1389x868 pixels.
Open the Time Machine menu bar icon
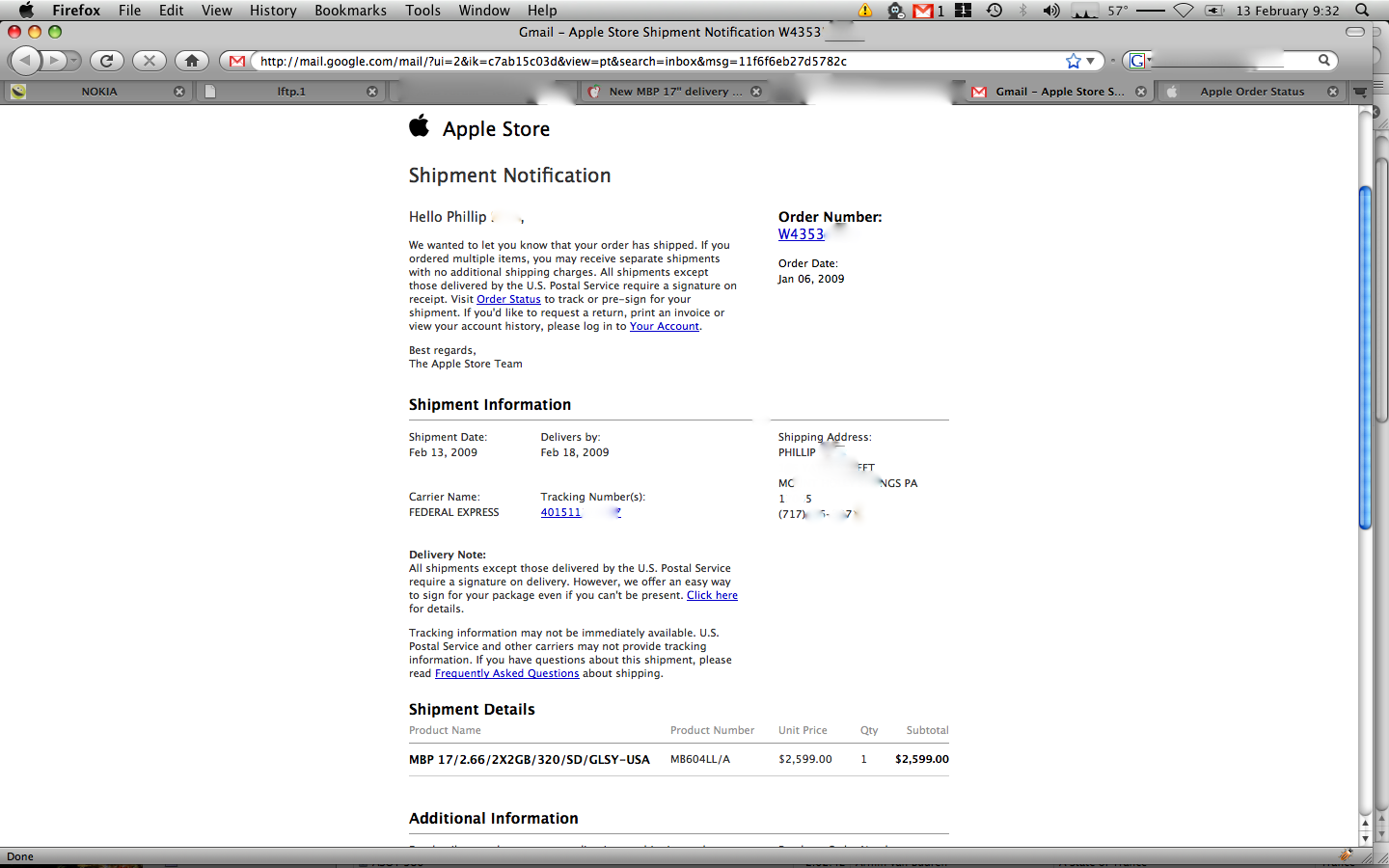click(x=994, y=11)
